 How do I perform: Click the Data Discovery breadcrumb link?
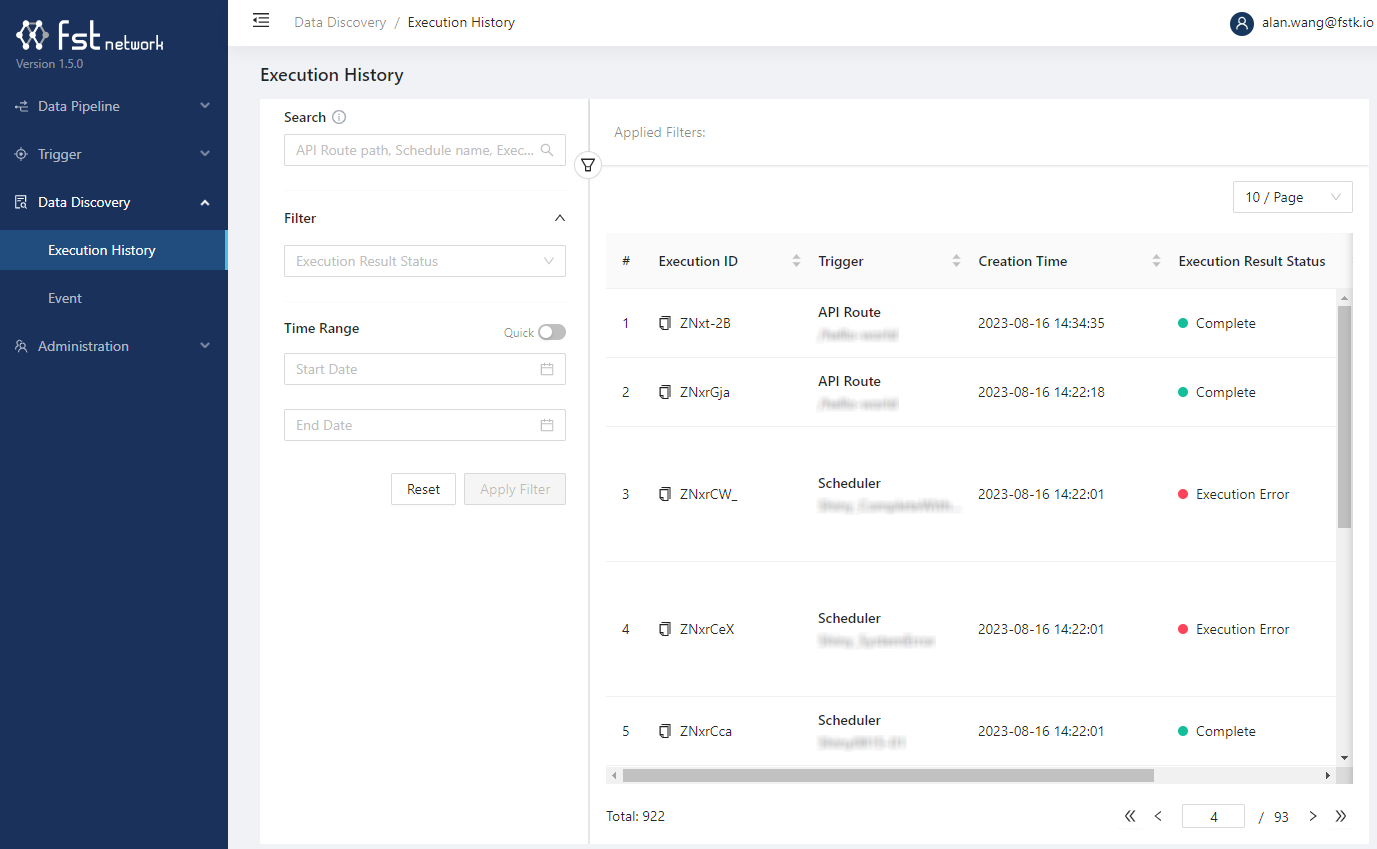coord(340,22)
